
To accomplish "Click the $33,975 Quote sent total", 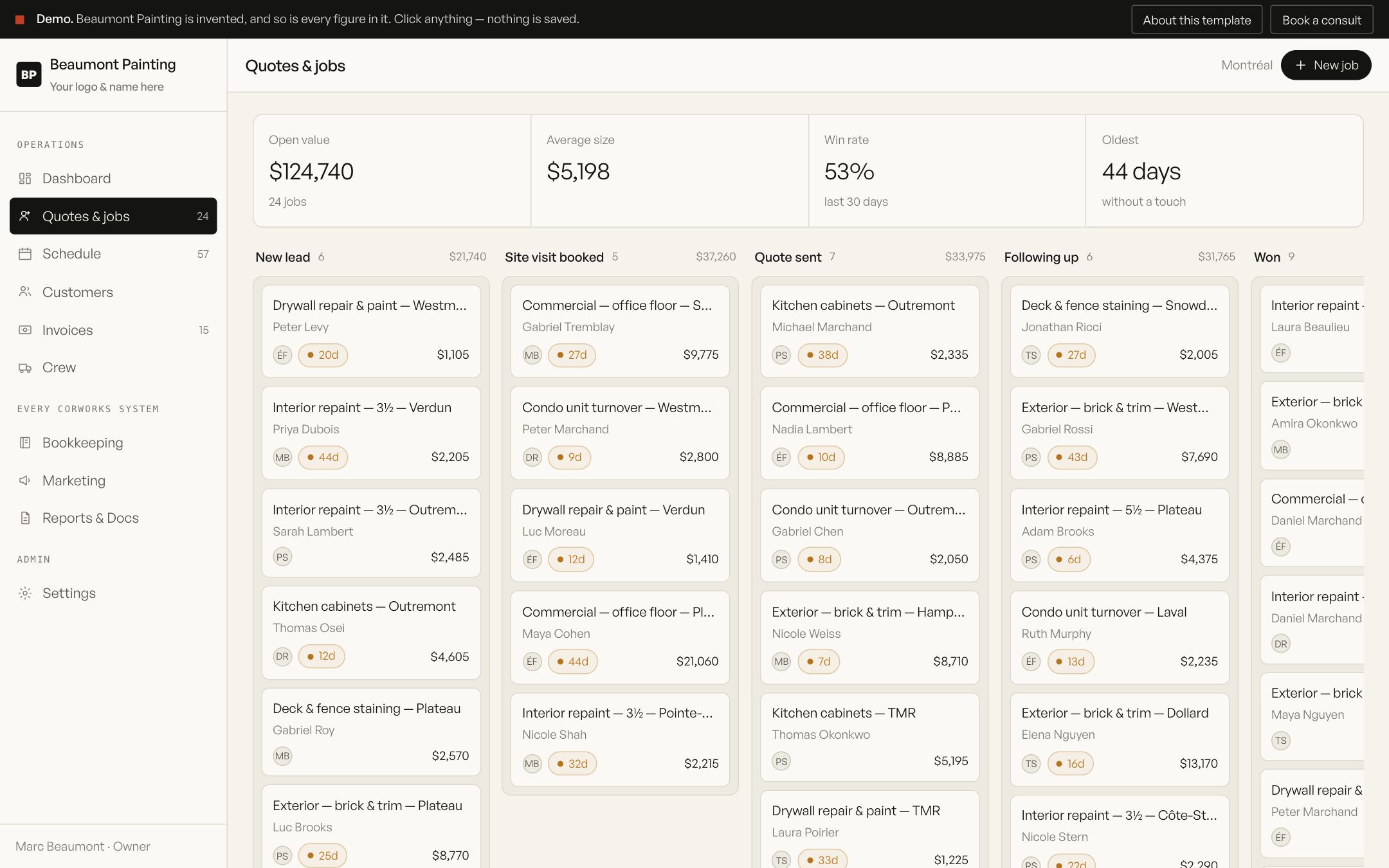I will 965,257.
